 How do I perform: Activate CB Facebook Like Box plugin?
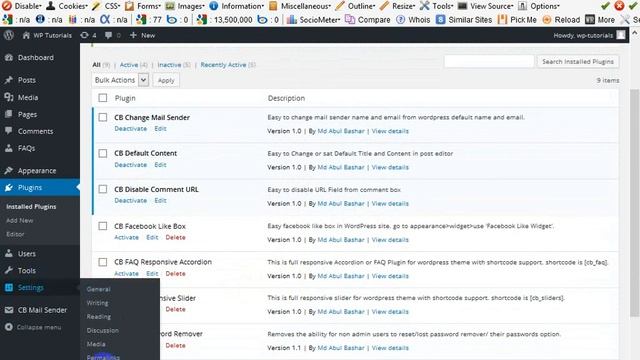click(x=127, y=237)
